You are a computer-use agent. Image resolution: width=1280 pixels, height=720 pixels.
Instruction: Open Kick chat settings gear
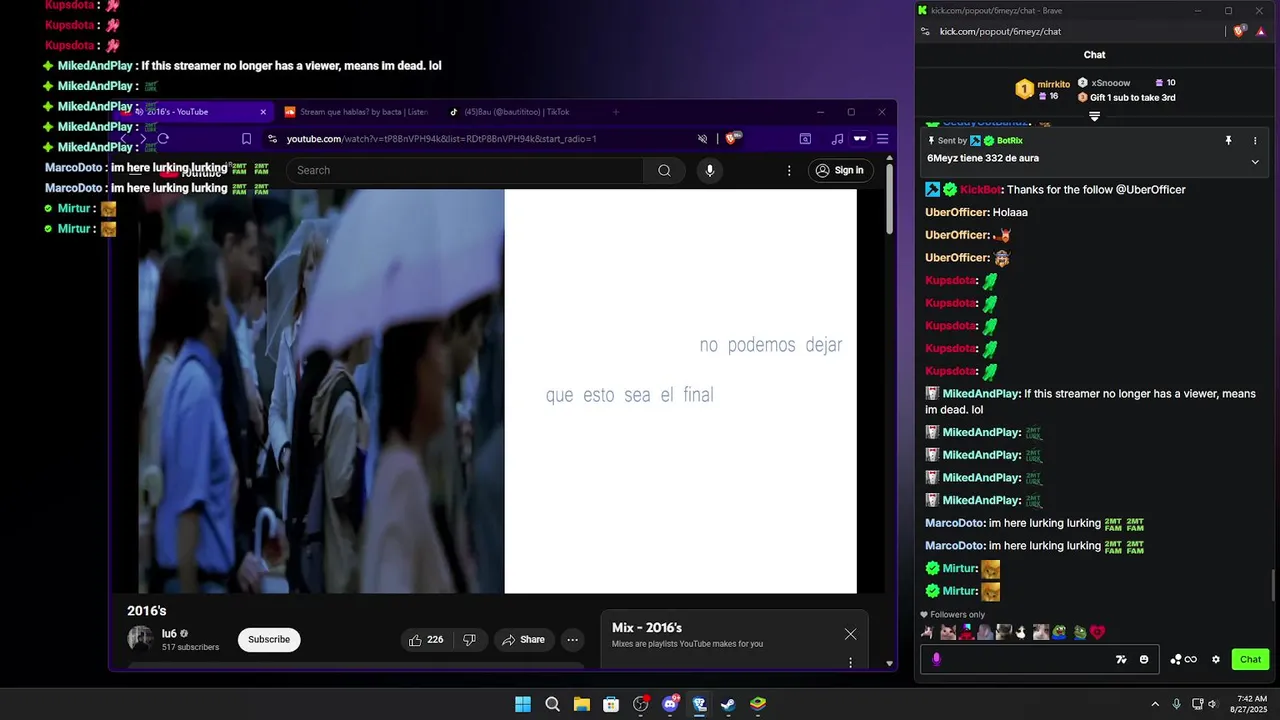[x=1216, y=660]
